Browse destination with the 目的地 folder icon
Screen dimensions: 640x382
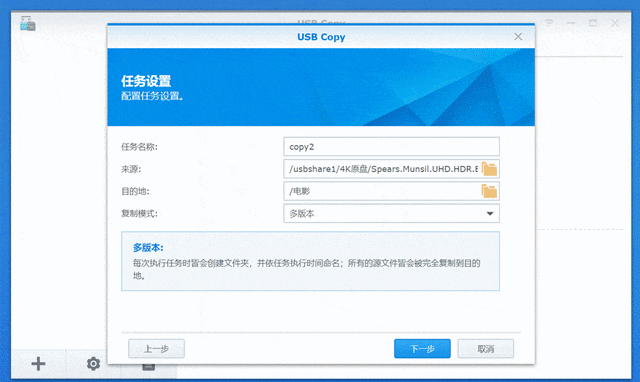pyautogui.click(x=489, y=191)
